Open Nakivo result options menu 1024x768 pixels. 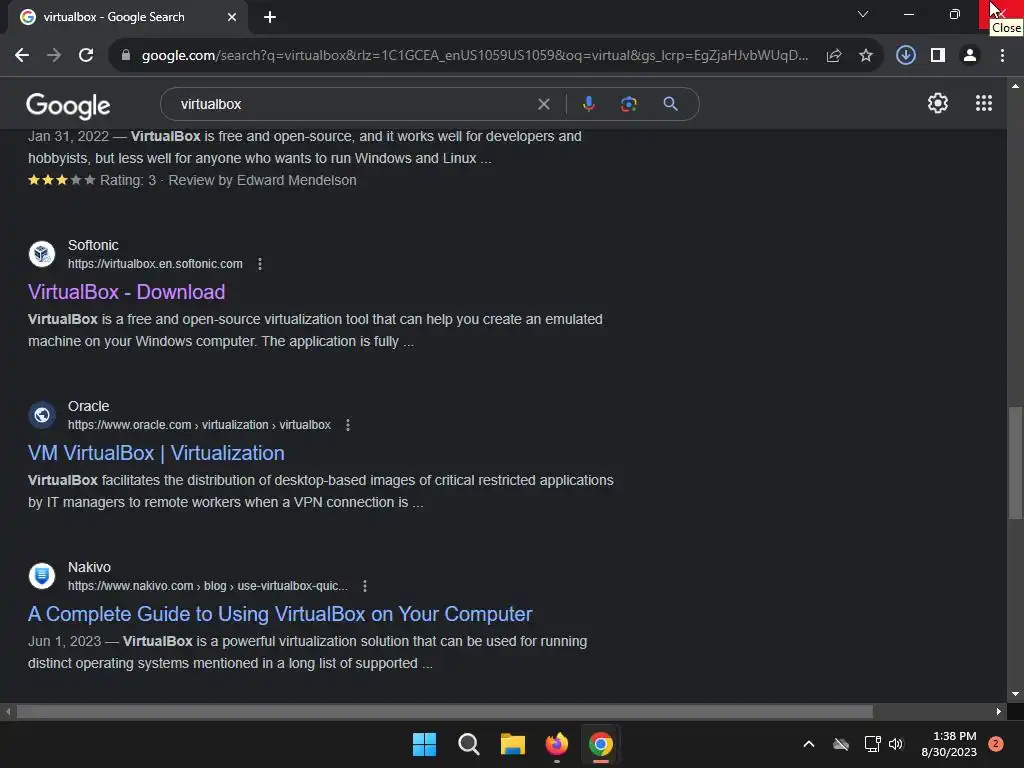click(x=365, y=586)
